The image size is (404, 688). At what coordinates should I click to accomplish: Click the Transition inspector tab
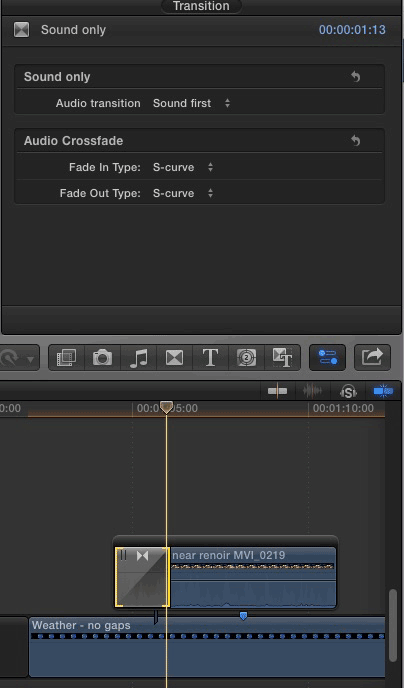(x=201, y=6)
